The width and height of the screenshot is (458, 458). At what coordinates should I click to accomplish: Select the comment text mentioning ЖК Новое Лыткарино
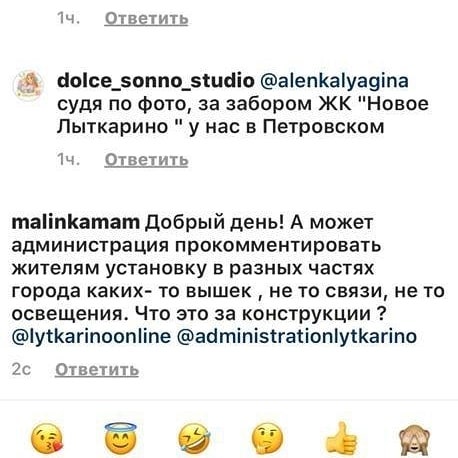pos(242,104)
